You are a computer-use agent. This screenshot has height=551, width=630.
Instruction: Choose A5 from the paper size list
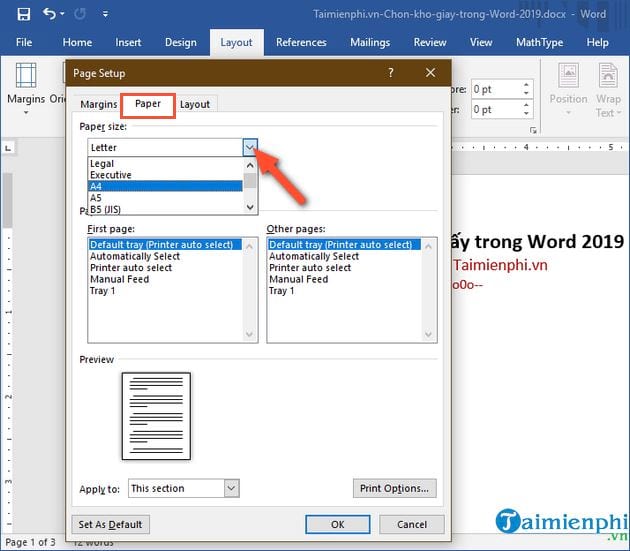[165, 198]
